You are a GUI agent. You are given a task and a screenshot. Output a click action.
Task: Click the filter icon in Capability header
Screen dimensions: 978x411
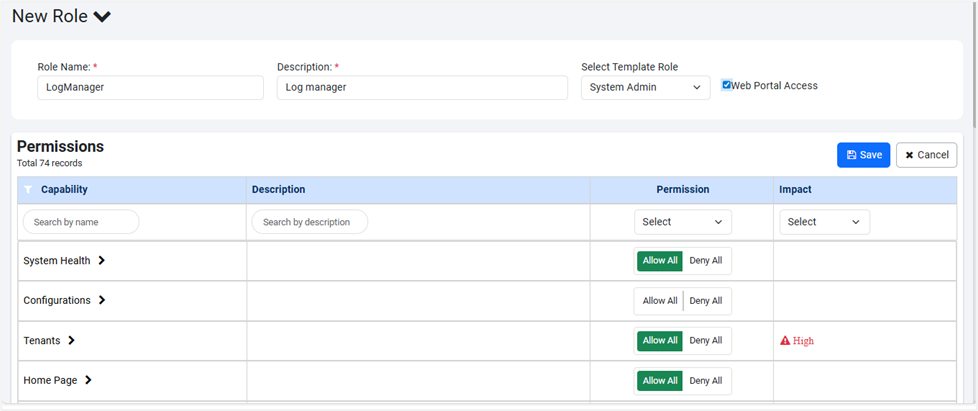point(28,190)
